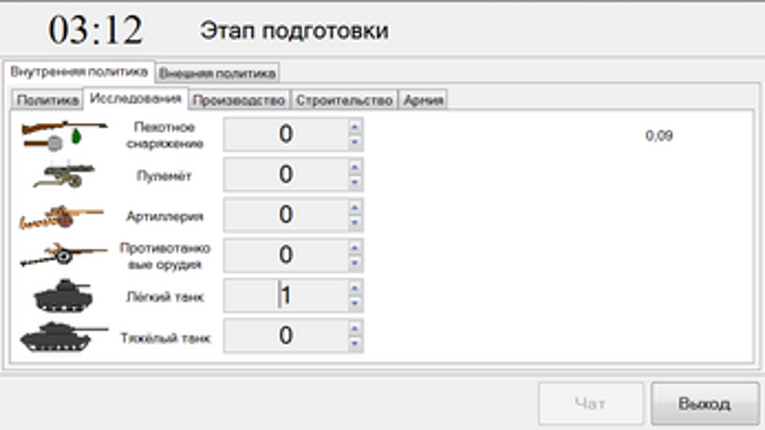Click the Пулемёт label
The width and height of the screenshot is (765, 430).
[x=164, y=176]
